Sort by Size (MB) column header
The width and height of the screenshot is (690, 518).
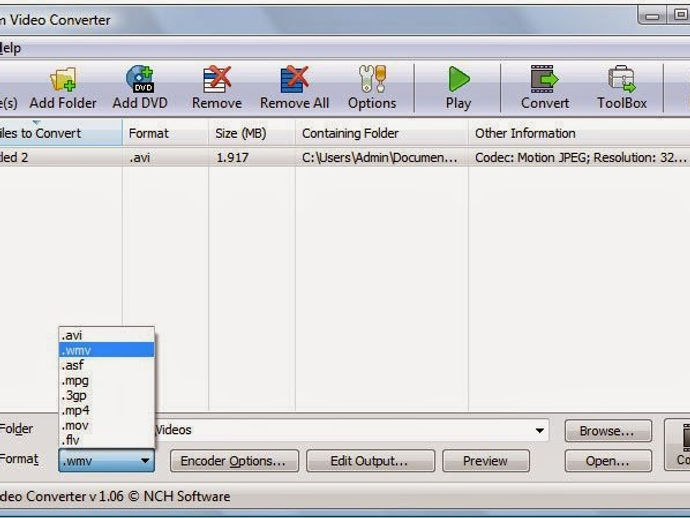tap(252, 133)
